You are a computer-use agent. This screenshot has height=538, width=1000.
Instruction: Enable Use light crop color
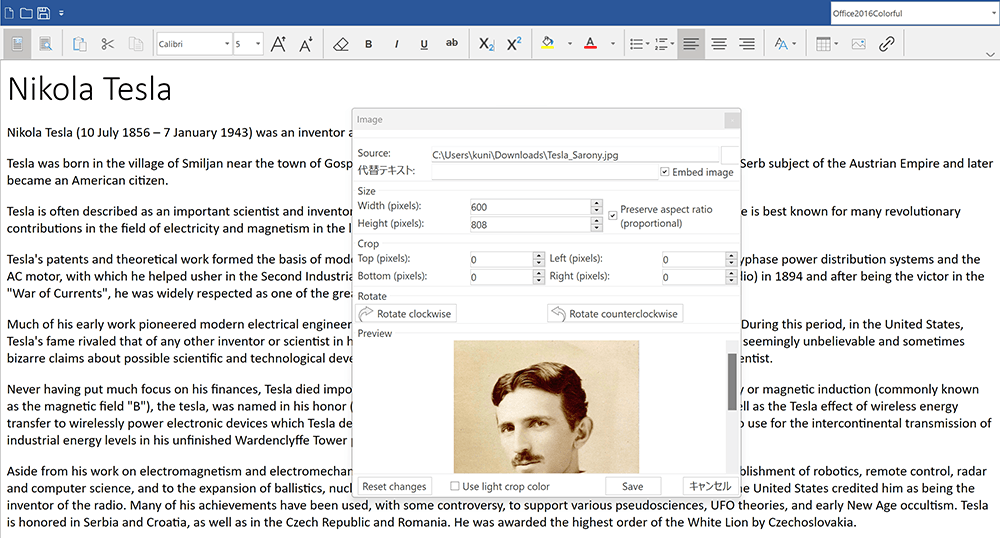click(455, 487)
